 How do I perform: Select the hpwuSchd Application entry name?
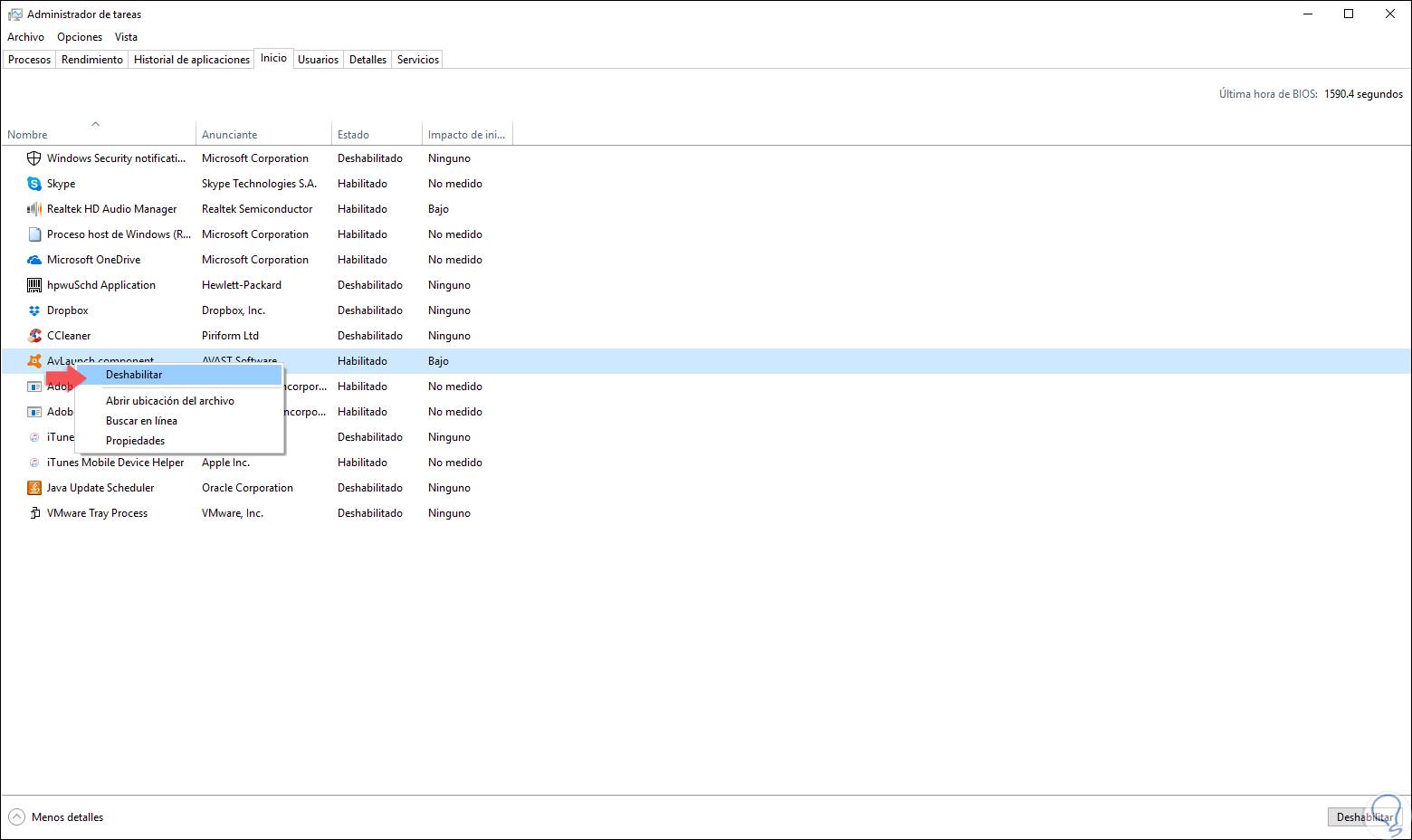[x=101, y=285]
